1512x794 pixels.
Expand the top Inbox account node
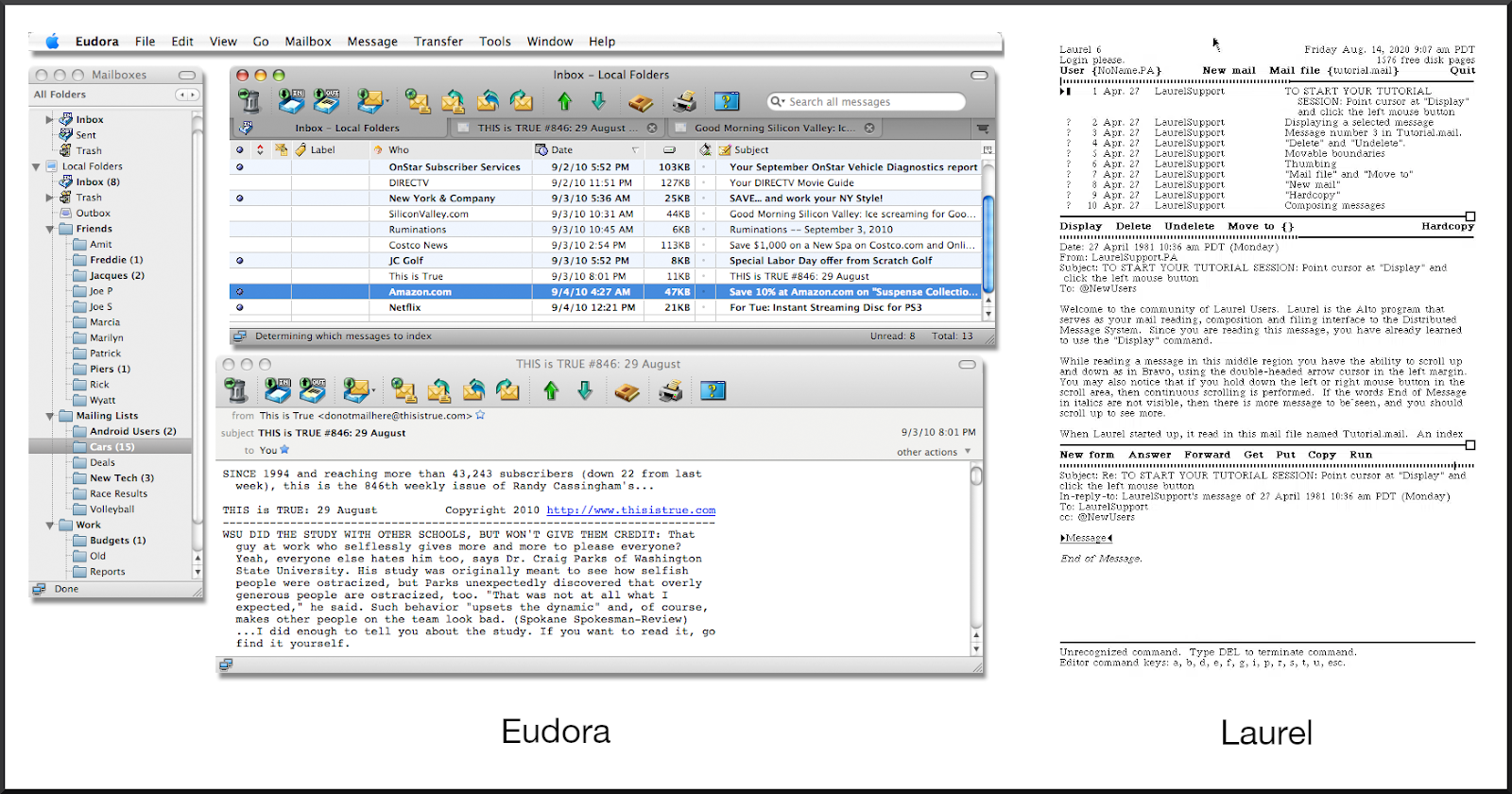[50, 120]
